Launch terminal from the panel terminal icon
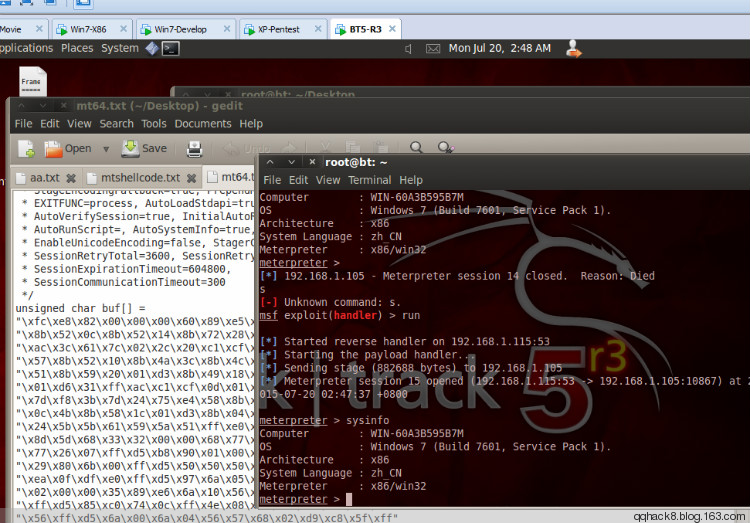This screenshot has height=523, width=750. pos(171,49)
